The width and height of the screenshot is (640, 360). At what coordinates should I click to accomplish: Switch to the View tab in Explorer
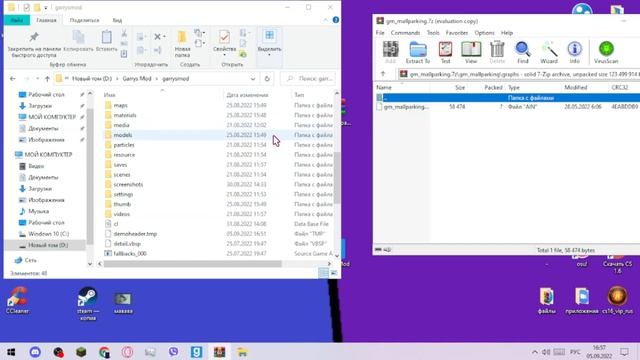117,20
